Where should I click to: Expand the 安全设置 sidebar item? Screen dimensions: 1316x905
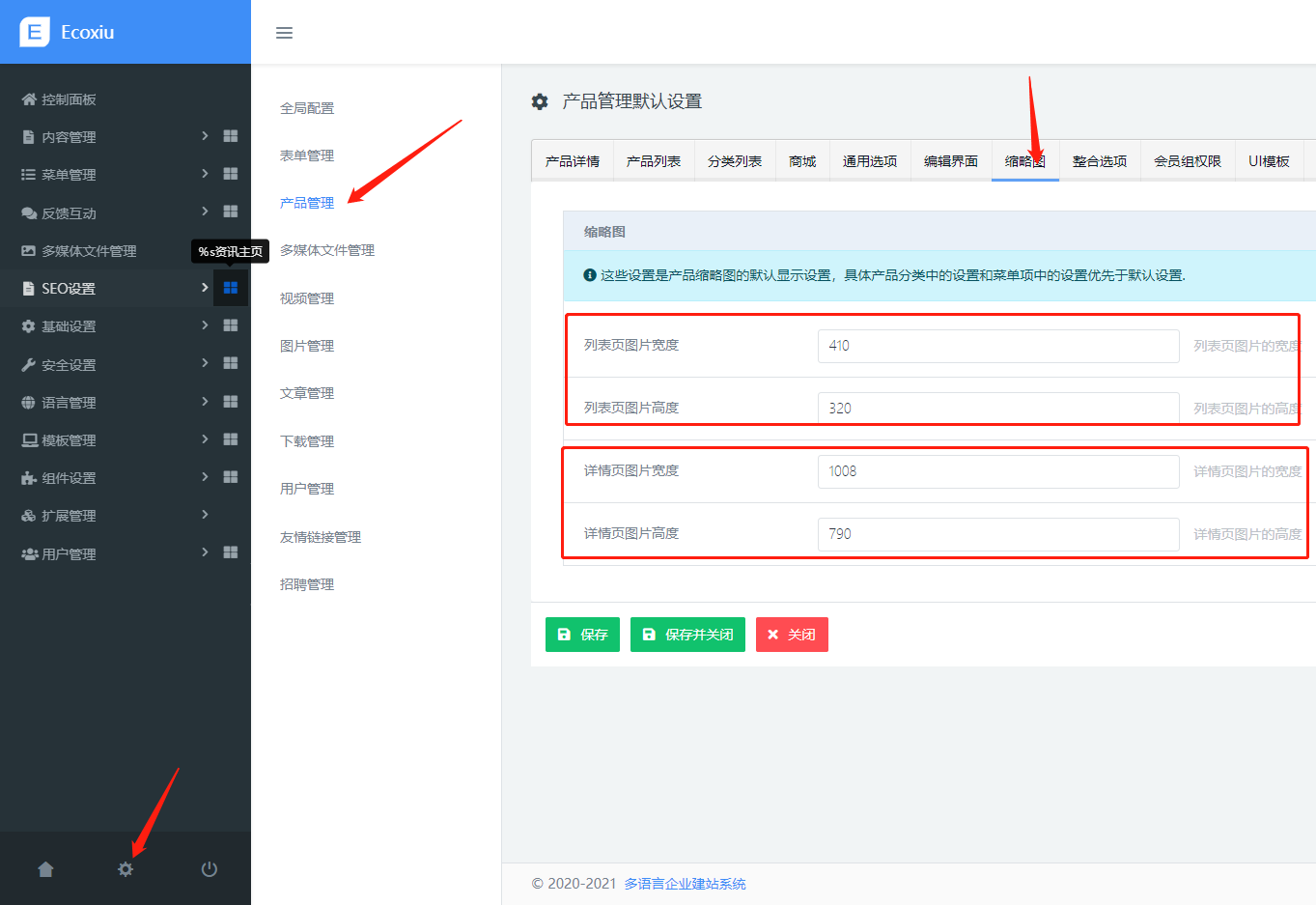(x=205, y=363)
